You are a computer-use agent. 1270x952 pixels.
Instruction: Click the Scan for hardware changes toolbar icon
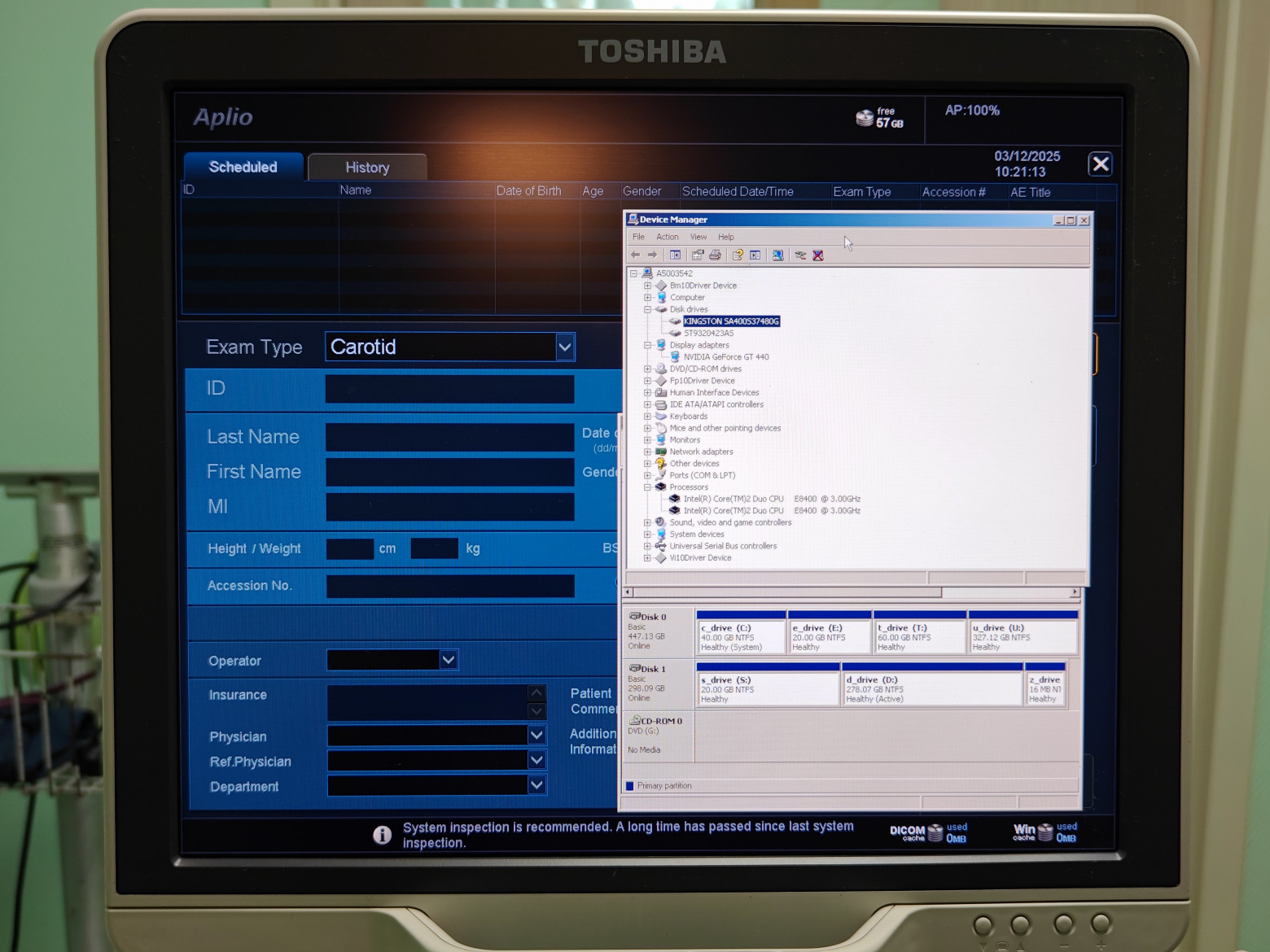coord(777,255)
